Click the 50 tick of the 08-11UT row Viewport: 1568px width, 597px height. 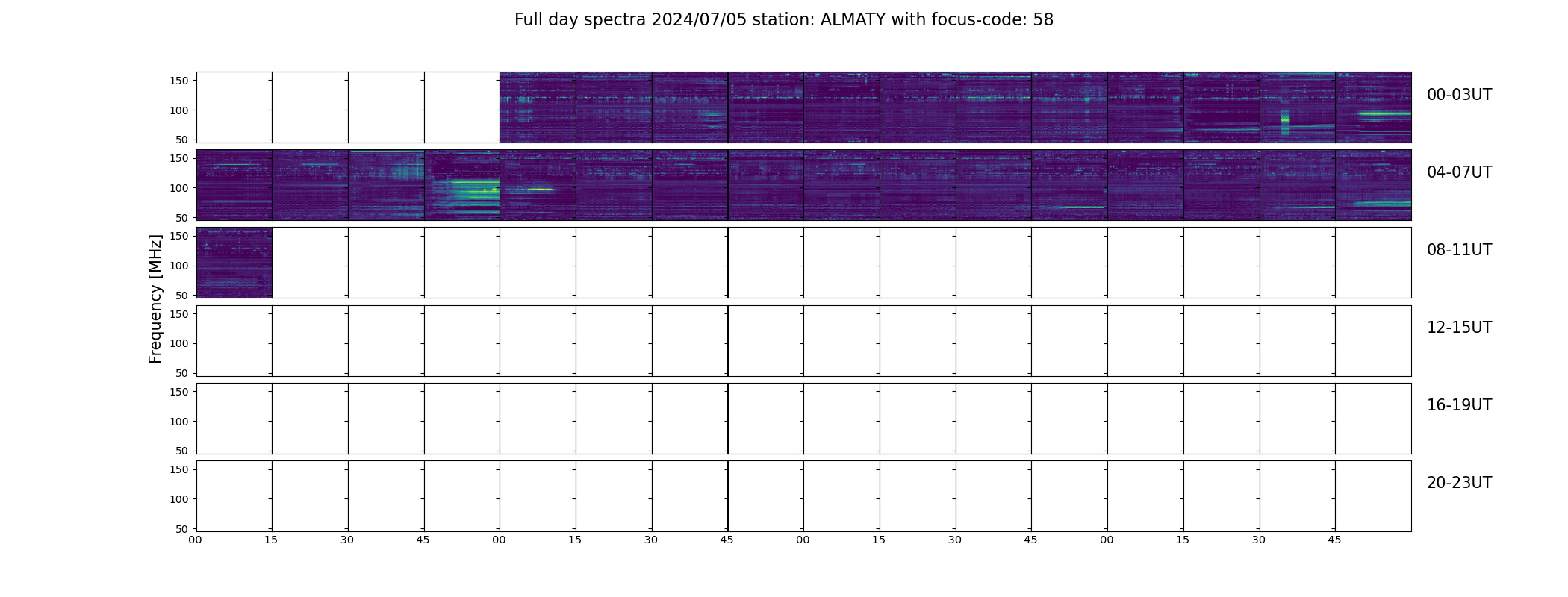click(182, 296)
